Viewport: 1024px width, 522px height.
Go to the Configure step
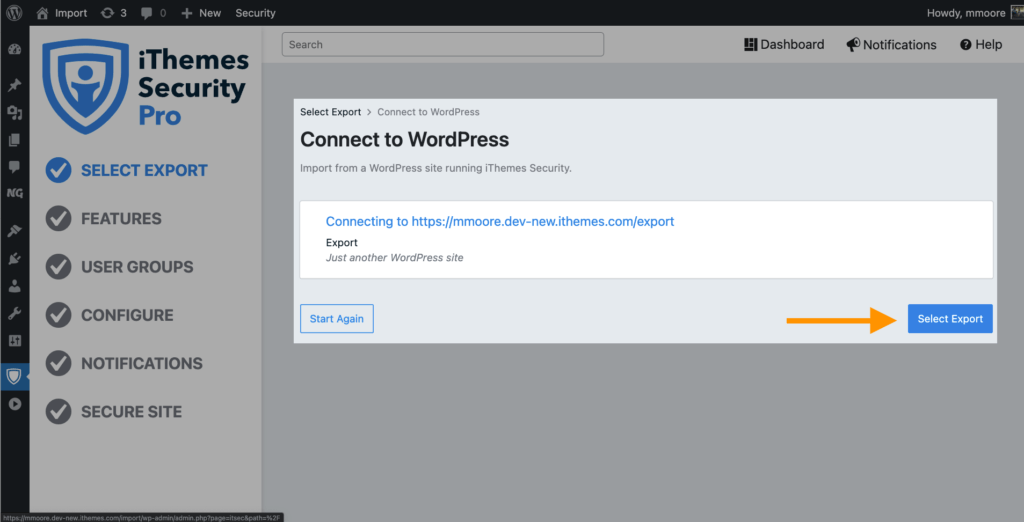pyautogui.click(x=110, y=315)
